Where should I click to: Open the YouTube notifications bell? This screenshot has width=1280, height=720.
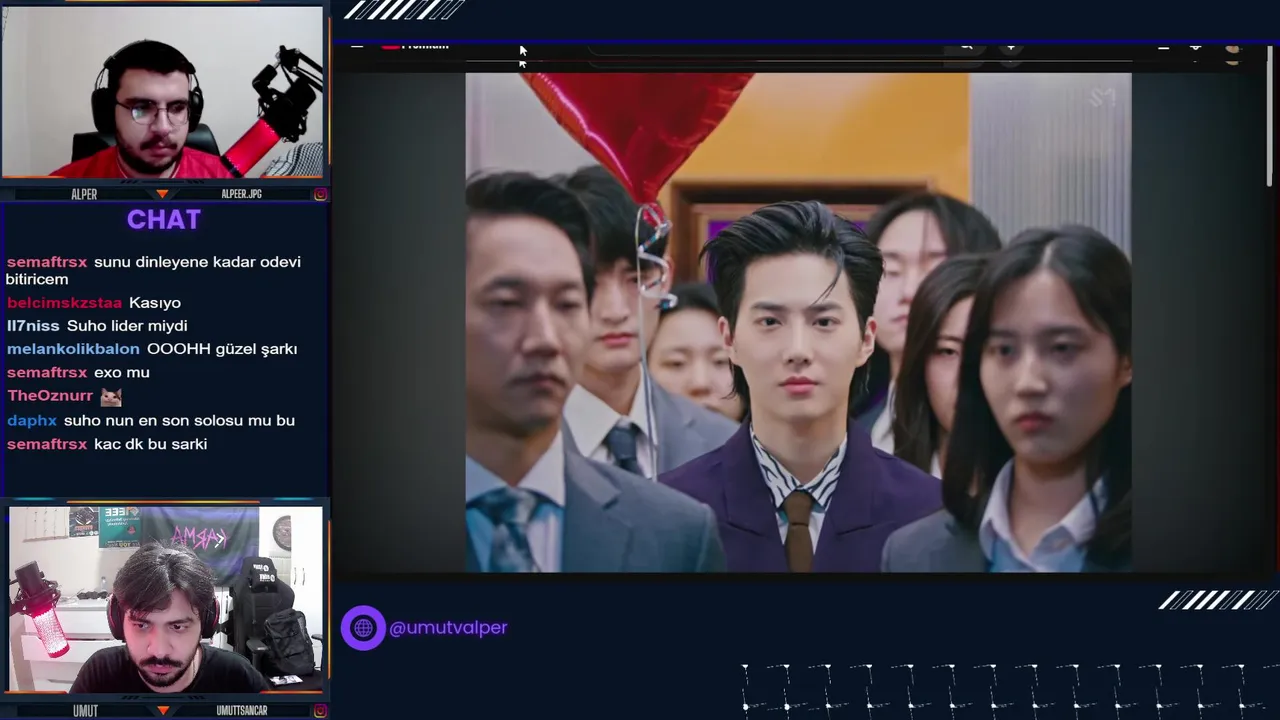tap(1195, 46)
